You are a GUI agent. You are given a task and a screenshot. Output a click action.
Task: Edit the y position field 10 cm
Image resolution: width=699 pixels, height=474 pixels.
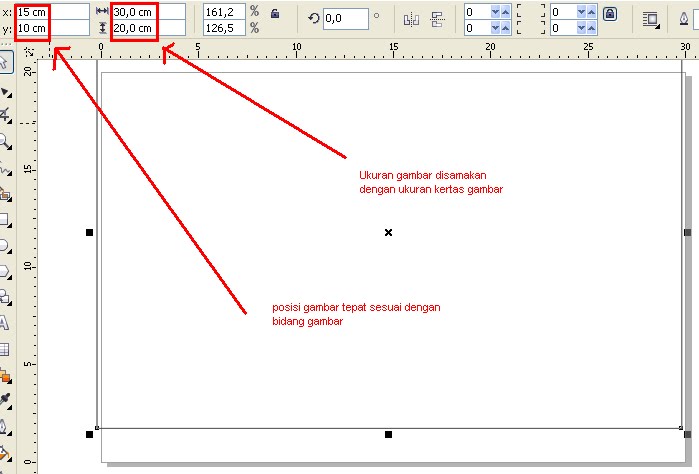tap(53, 28)
